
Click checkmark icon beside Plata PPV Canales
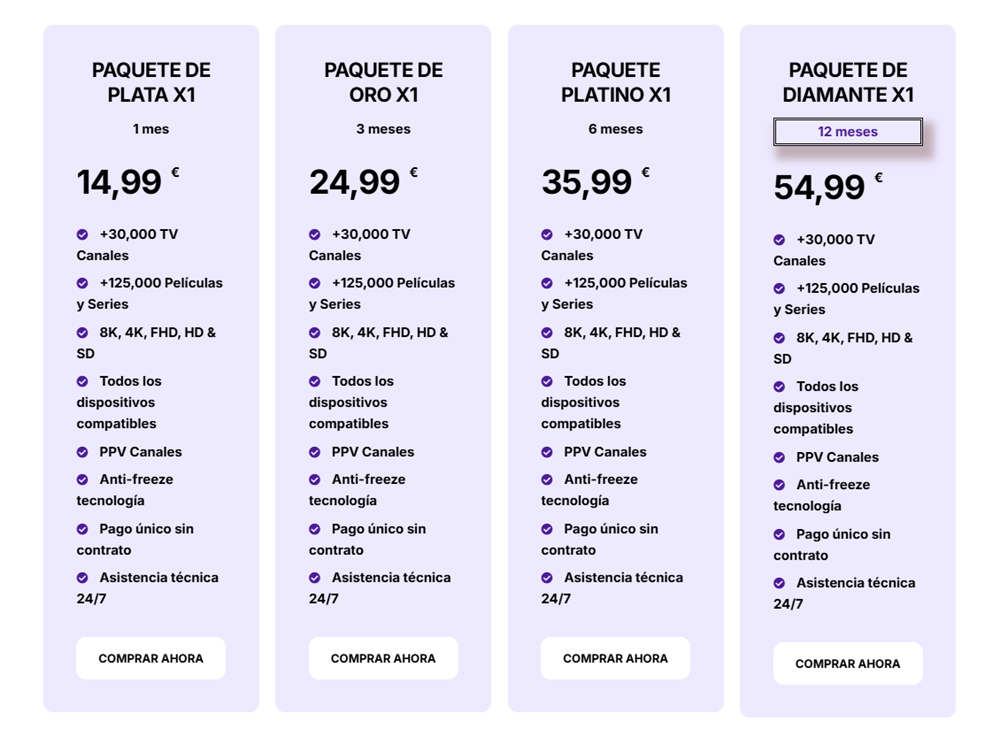point(83,452)
